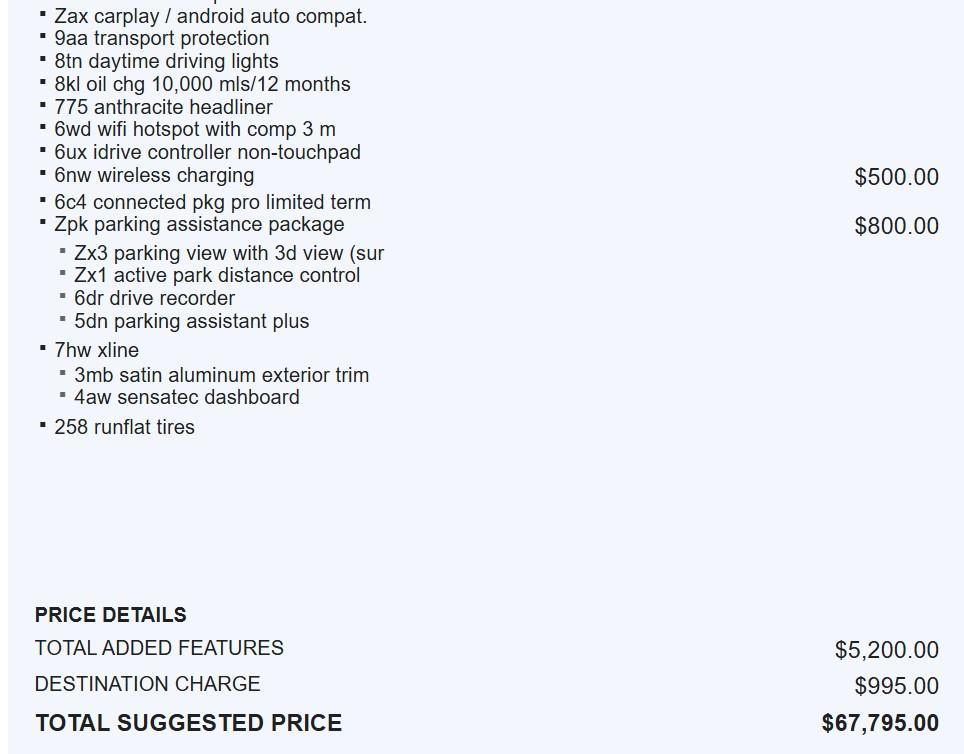
Task: Click the Zax carplay / android auto line
Action: 210,16
